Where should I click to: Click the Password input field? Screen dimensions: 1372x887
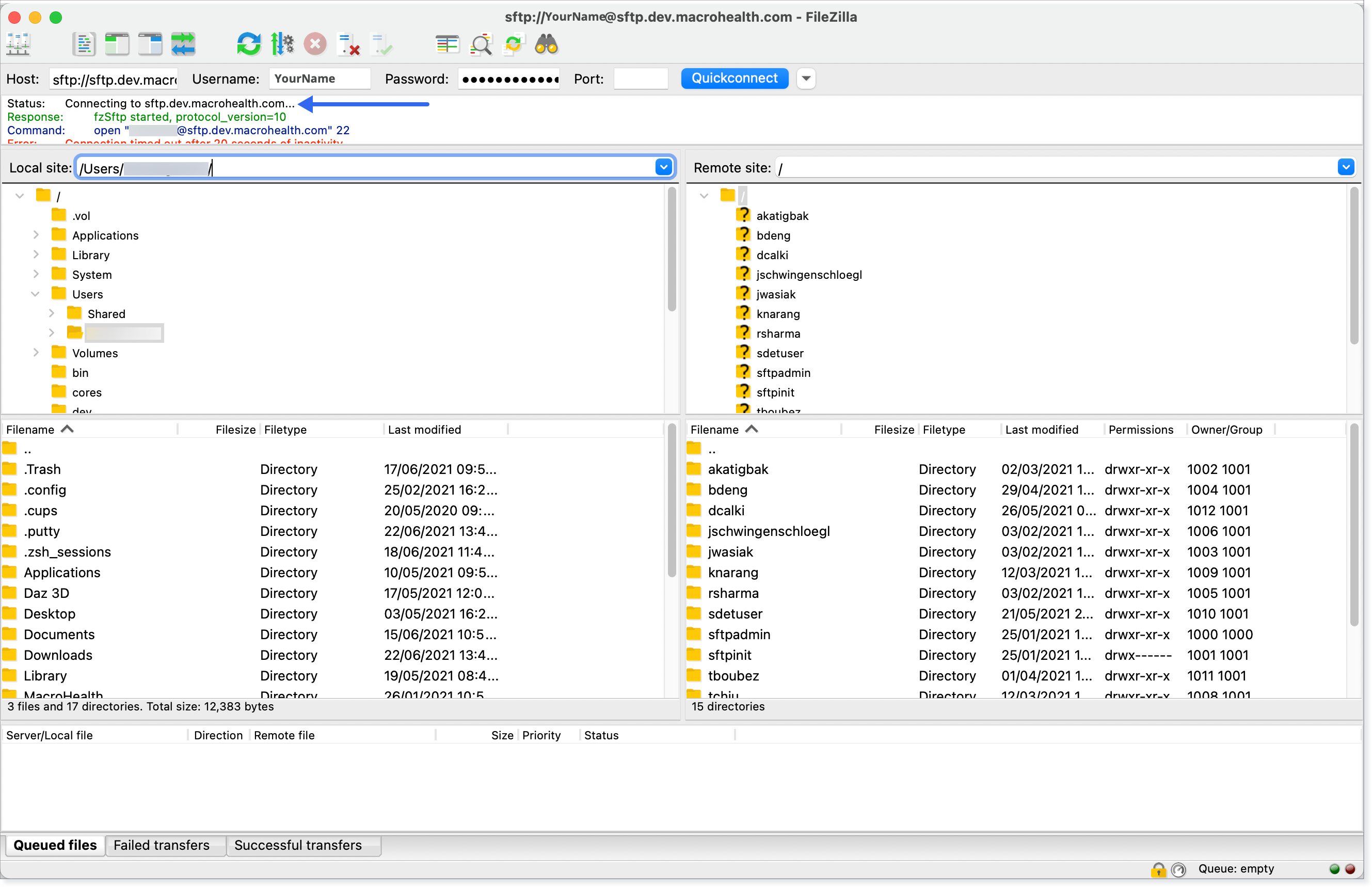pos(509,79)
